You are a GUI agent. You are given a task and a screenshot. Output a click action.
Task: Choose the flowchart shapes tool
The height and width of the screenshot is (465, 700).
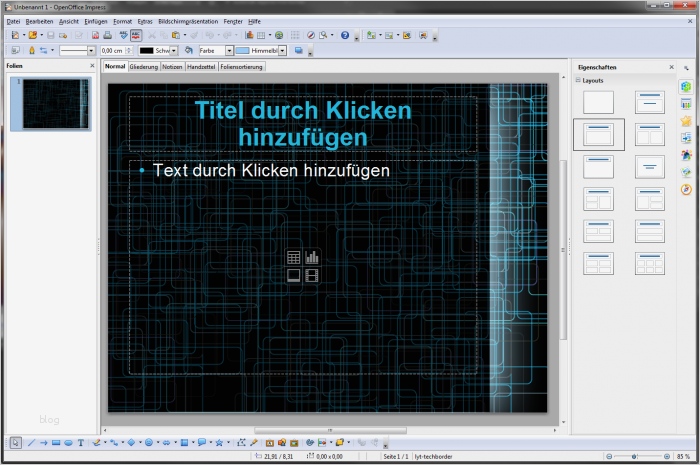pos(184,443)
